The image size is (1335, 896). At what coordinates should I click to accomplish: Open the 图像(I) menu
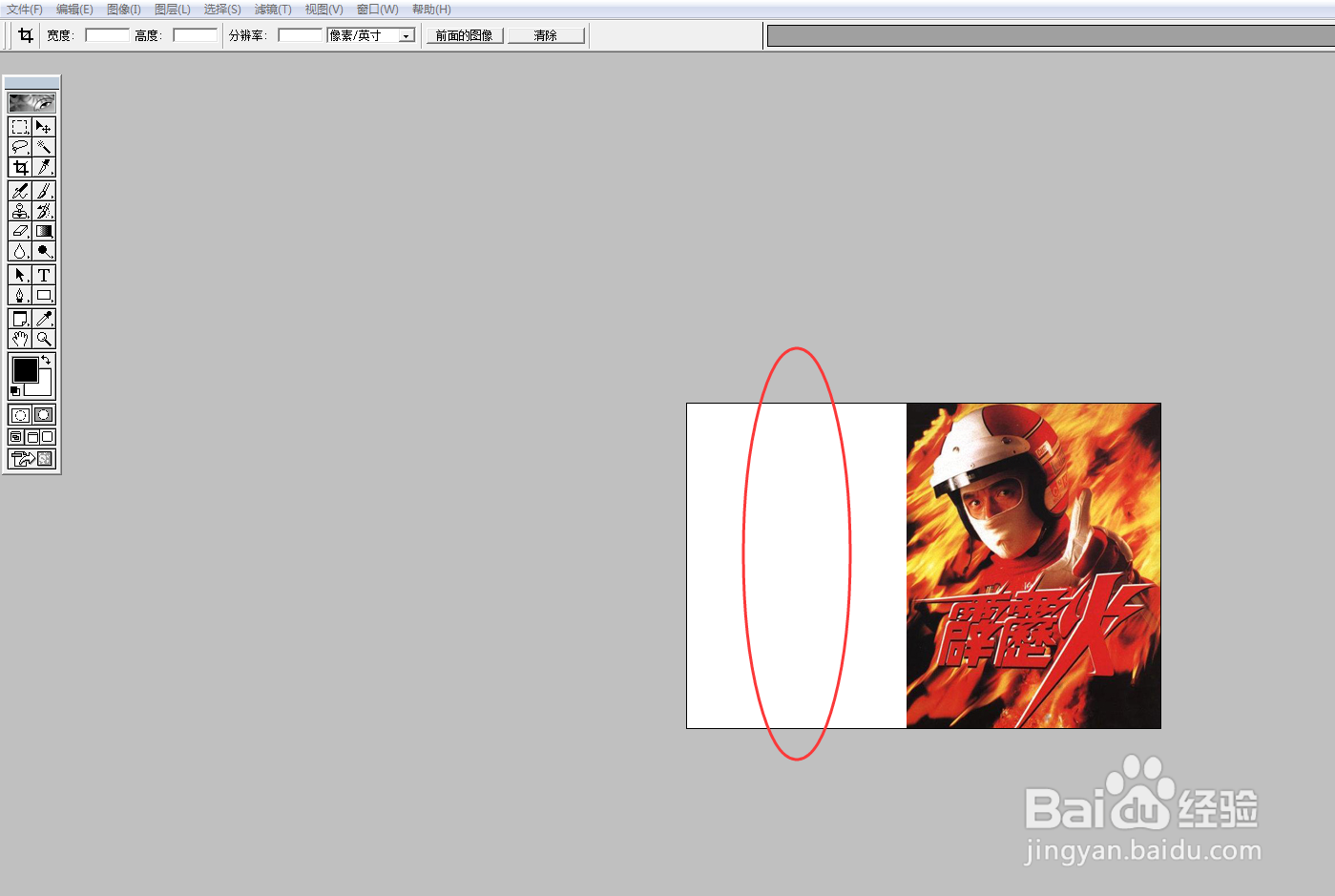[124, 10]
